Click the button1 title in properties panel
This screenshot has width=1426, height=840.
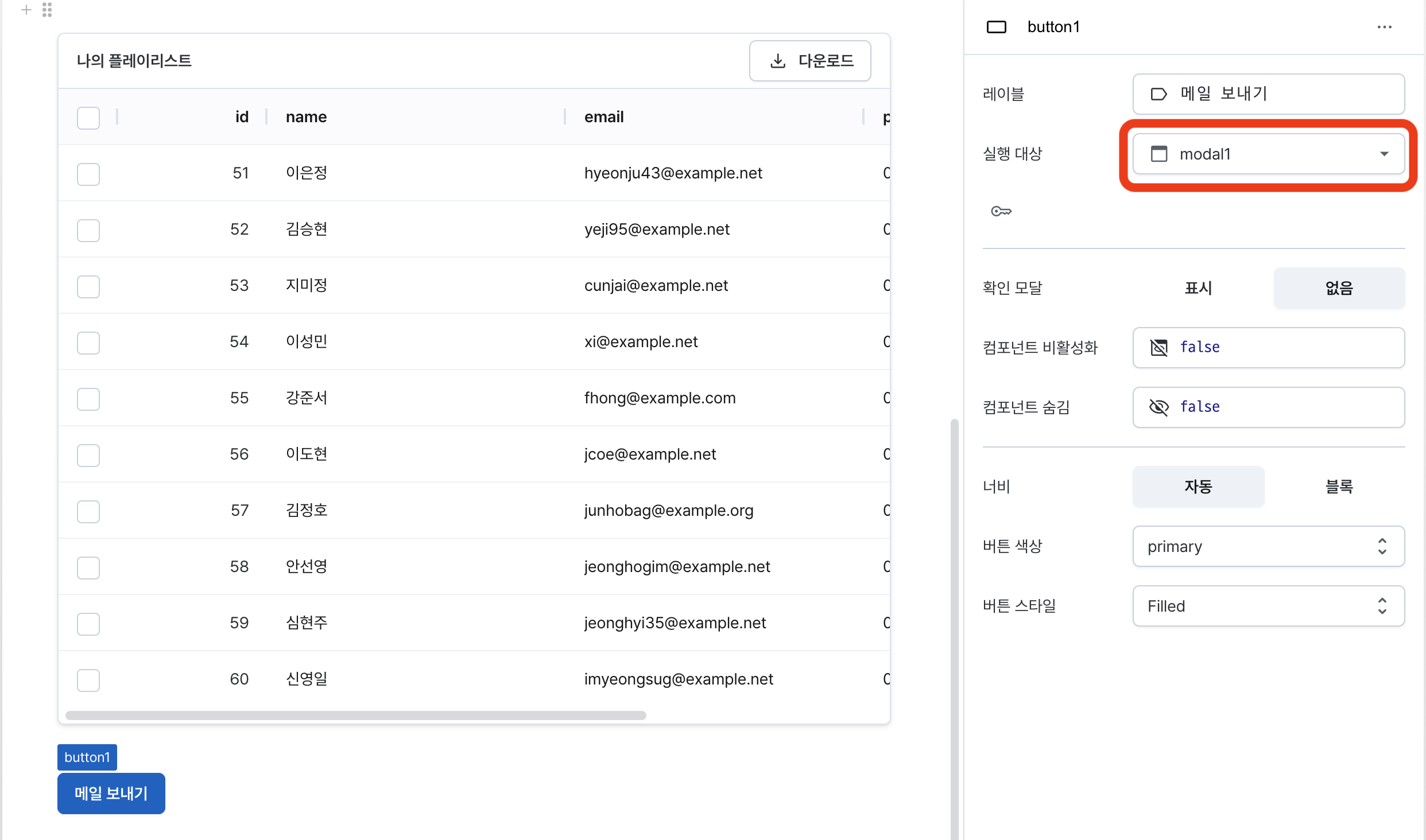pos(1053,27)
